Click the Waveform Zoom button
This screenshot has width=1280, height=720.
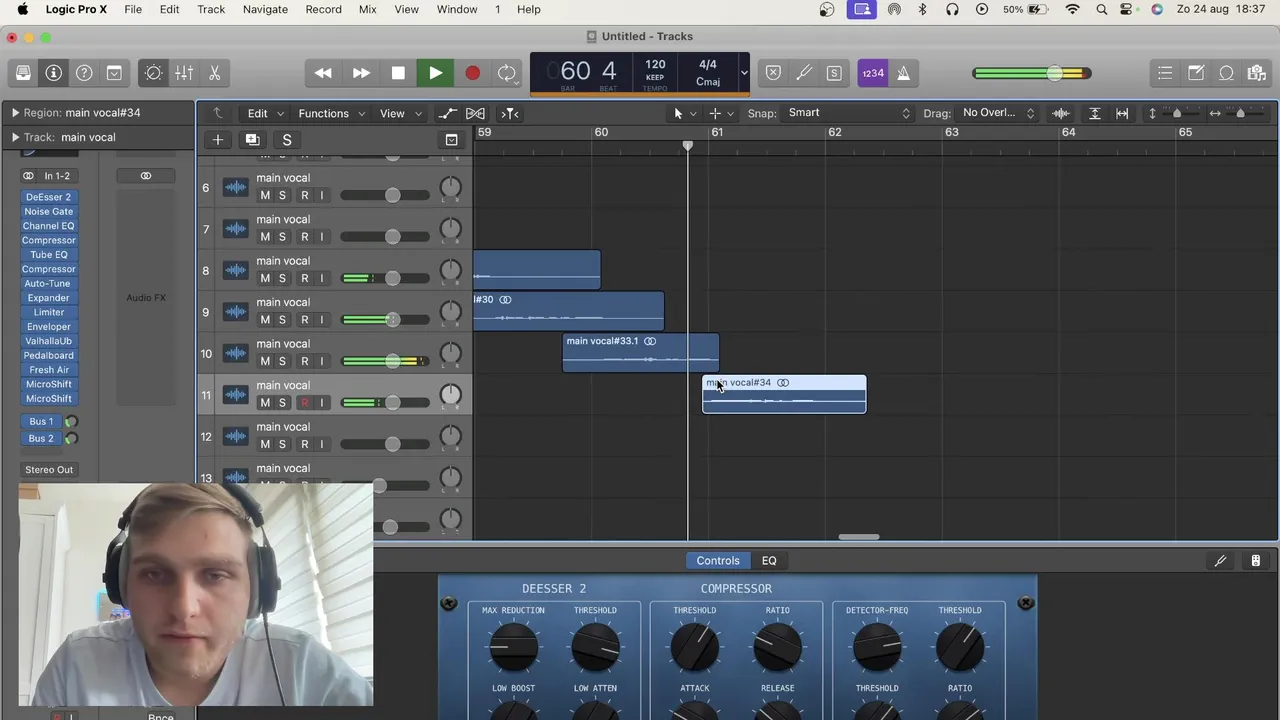[x=1061, y=113]
